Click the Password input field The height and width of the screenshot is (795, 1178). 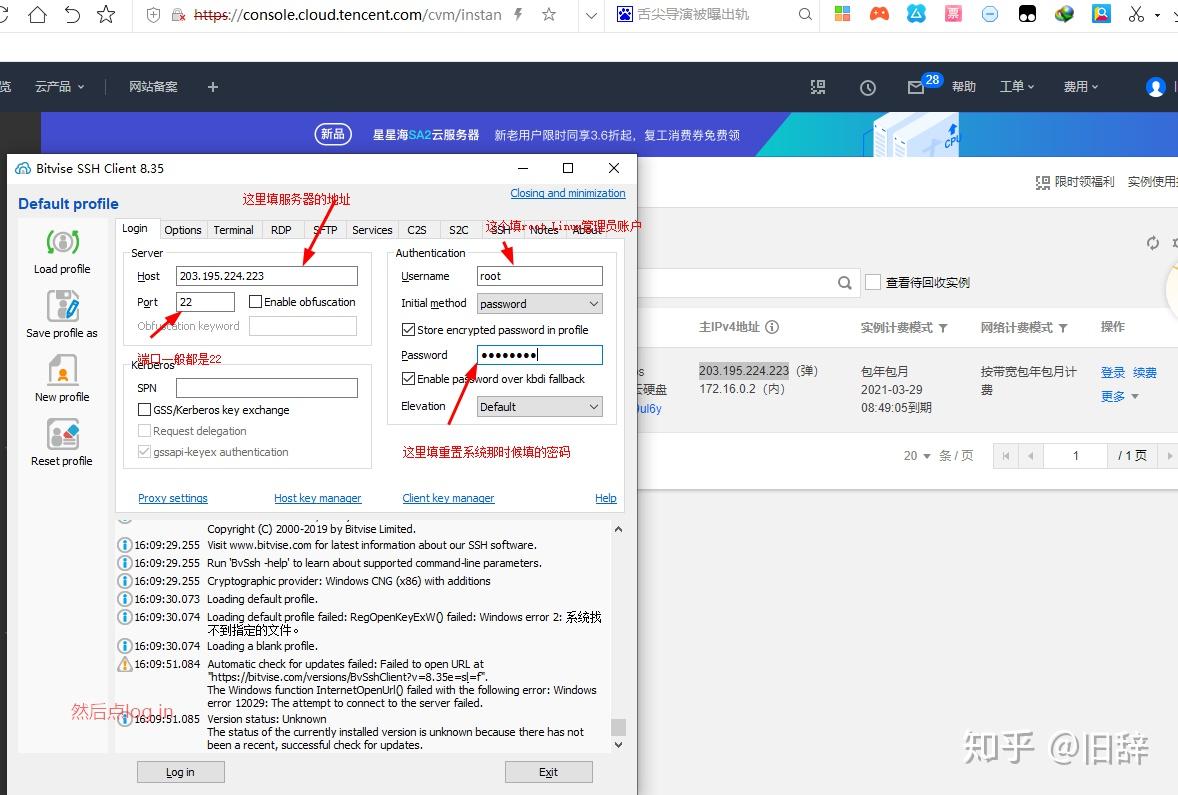coord(539,355)
